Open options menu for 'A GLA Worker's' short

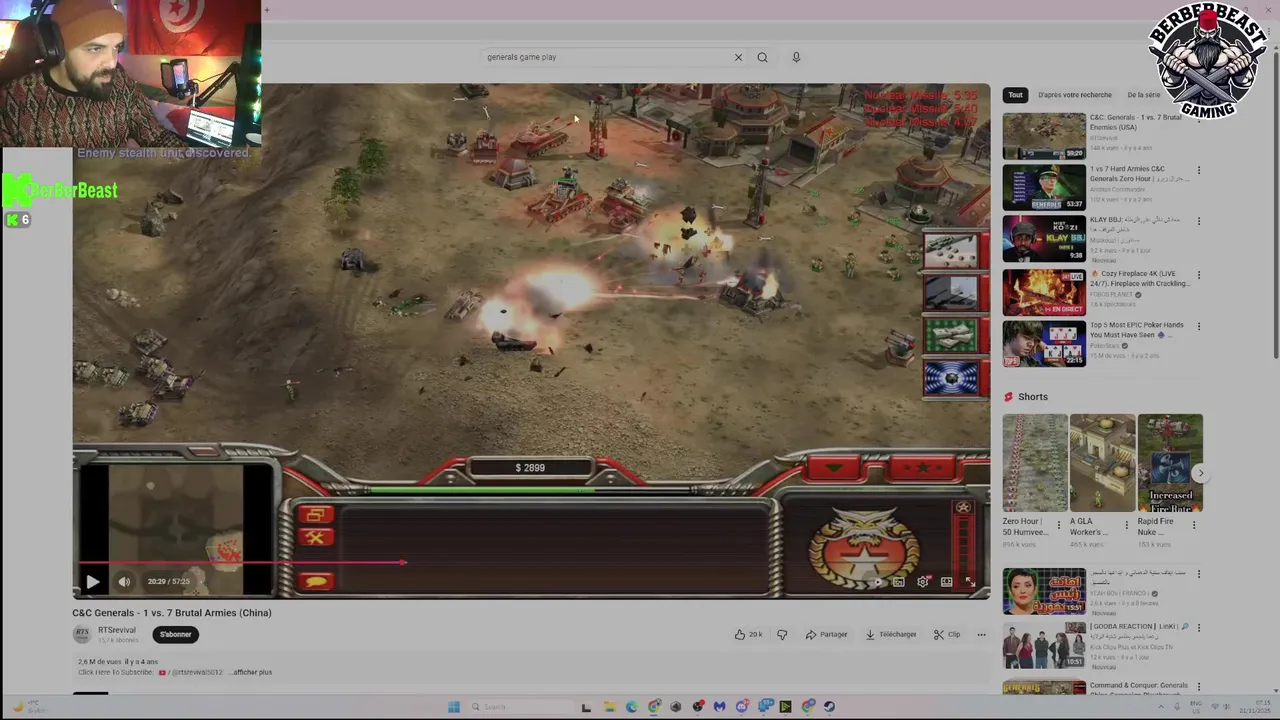click(x=1126, y=524)
